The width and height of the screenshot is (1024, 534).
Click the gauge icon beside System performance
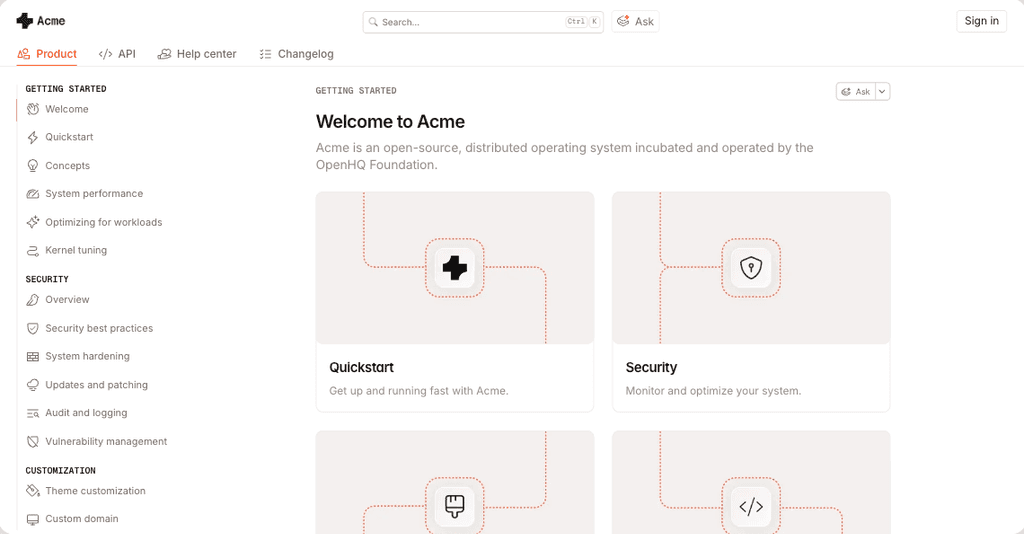point(33,194)
